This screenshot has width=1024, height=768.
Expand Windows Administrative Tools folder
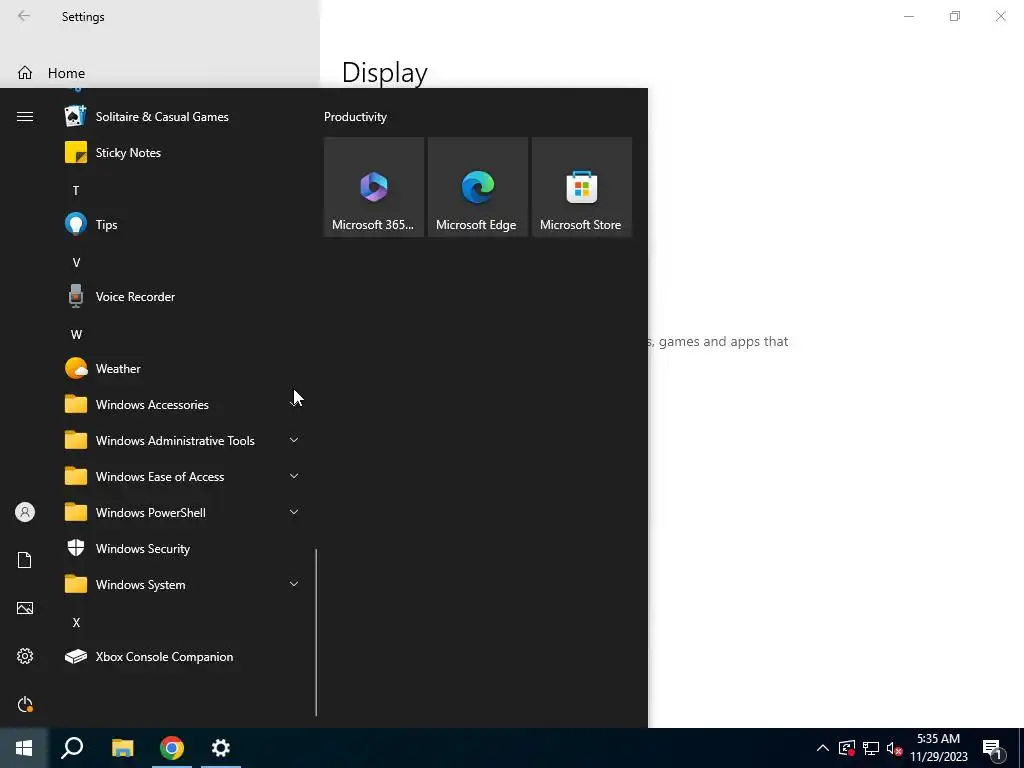point(182,441)
